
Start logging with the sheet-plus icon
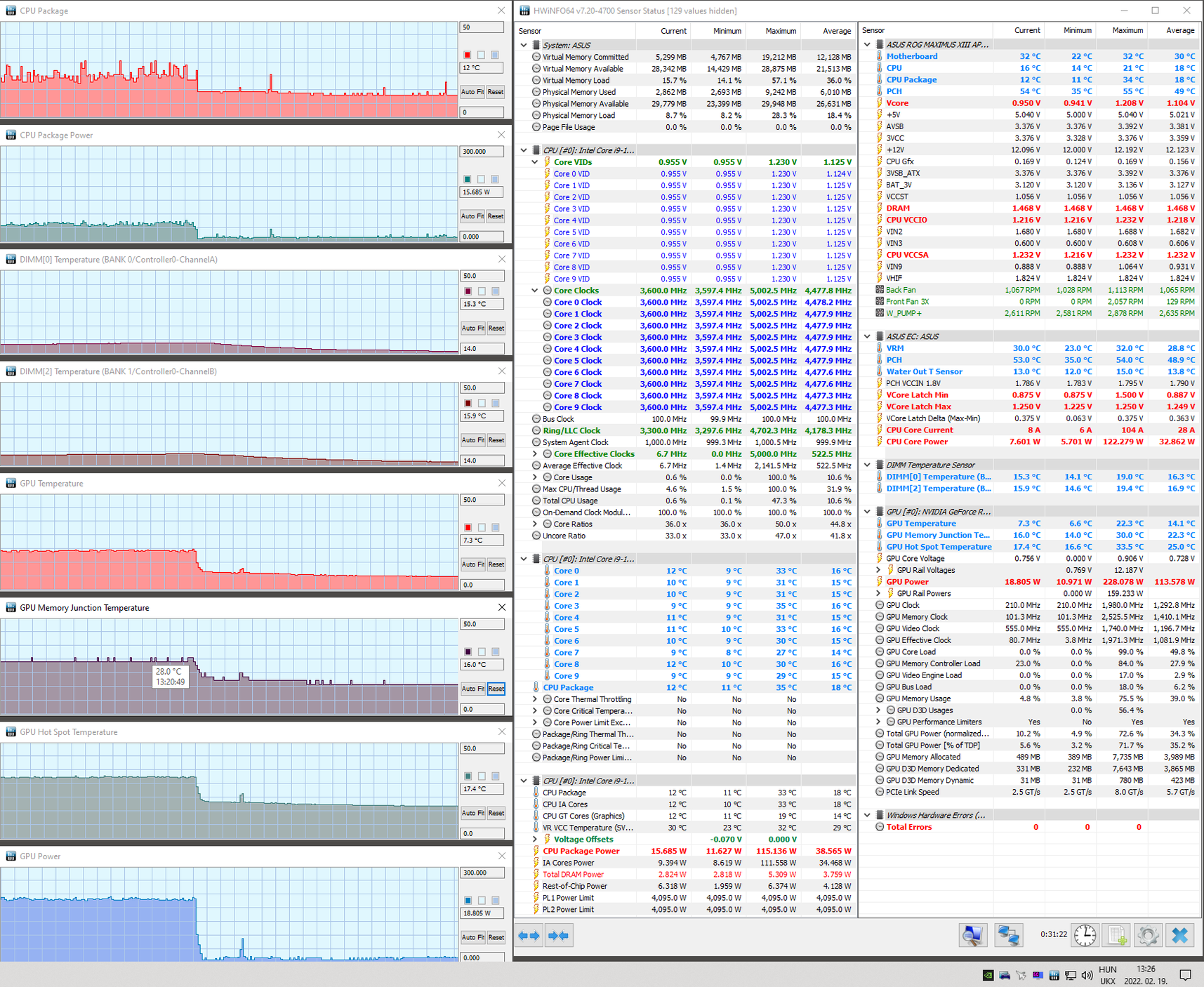pyautogui.click(x=1118, y=936)
